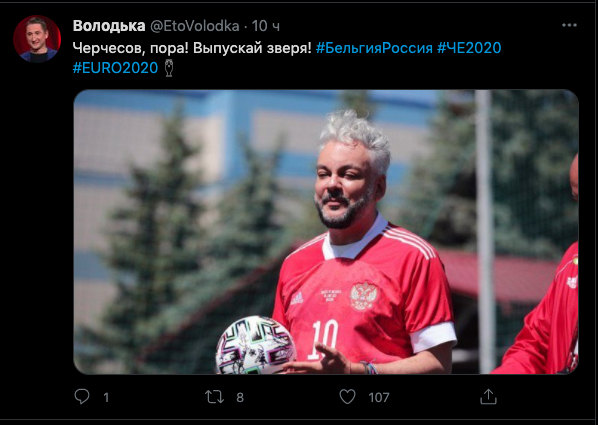The width and height of the screenshot is (598, 425).
Task: Click the like count 107
Action: tap(379, 398)
